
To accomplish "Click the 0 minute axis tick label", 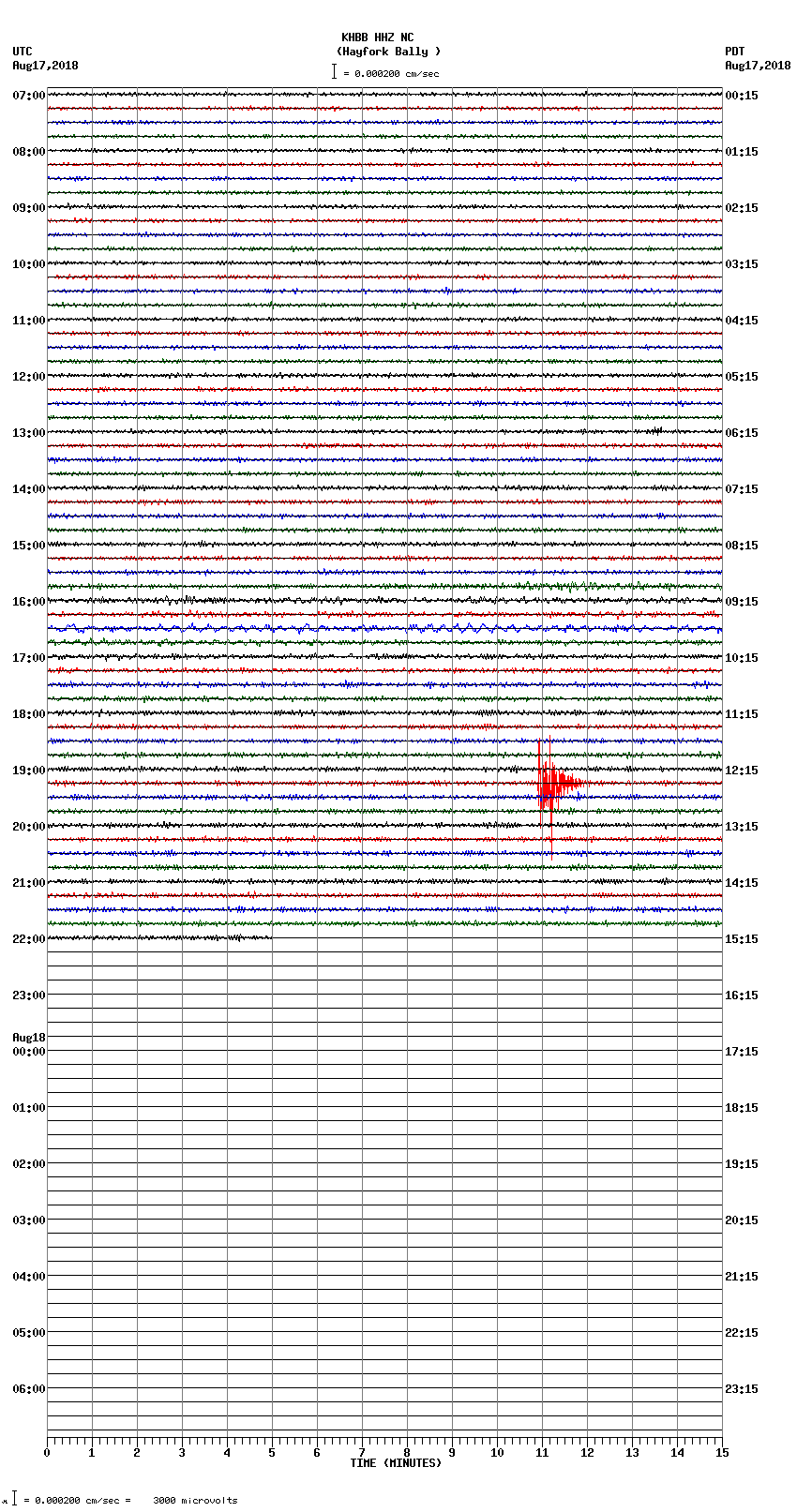I will [x=47, y=1453].
